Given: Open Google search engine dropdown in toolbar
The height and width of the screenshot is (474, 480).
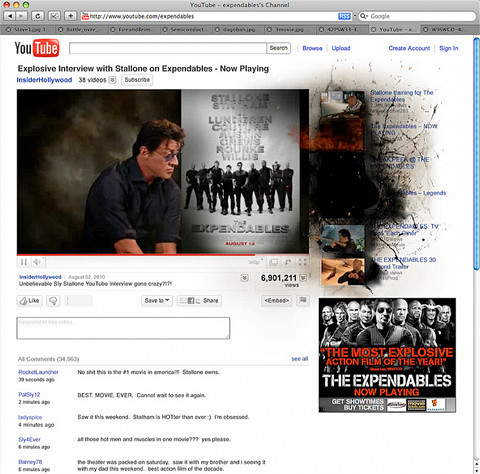Looking at the screenshot, I should click(x=364, y=16).
